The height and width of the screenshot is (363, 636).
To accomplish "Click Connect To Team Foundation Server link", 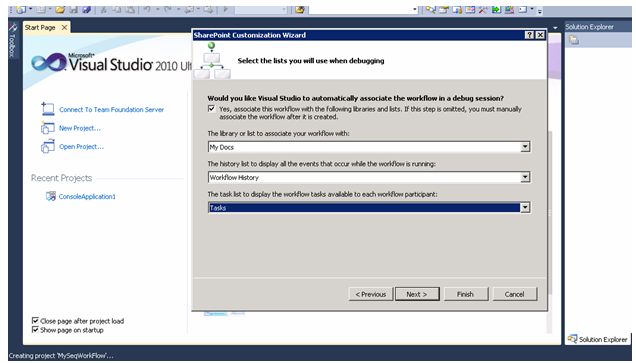I will point(112,110).
